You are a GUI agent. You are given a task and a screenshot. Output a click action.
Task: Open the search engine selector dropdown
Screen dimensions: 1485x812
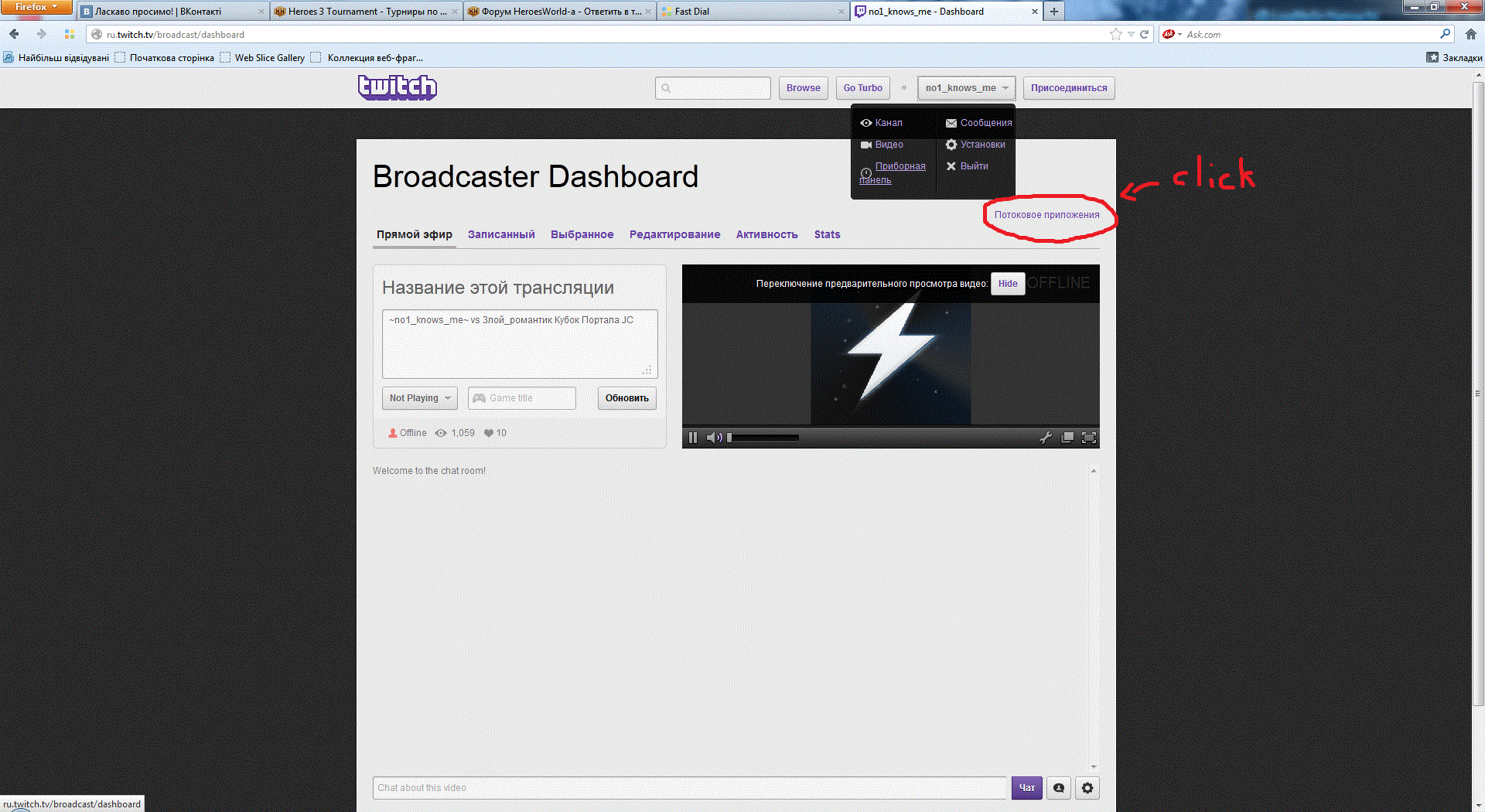click(x=1173, y=34)
